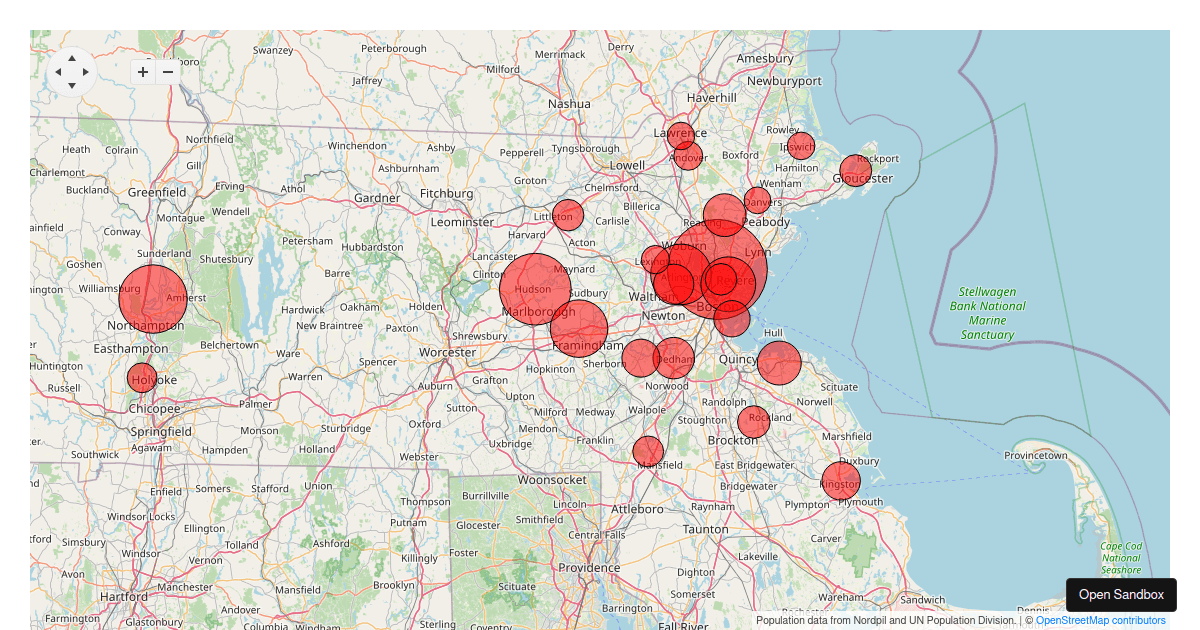Click the Rockland population marker

tap(753, 421)
